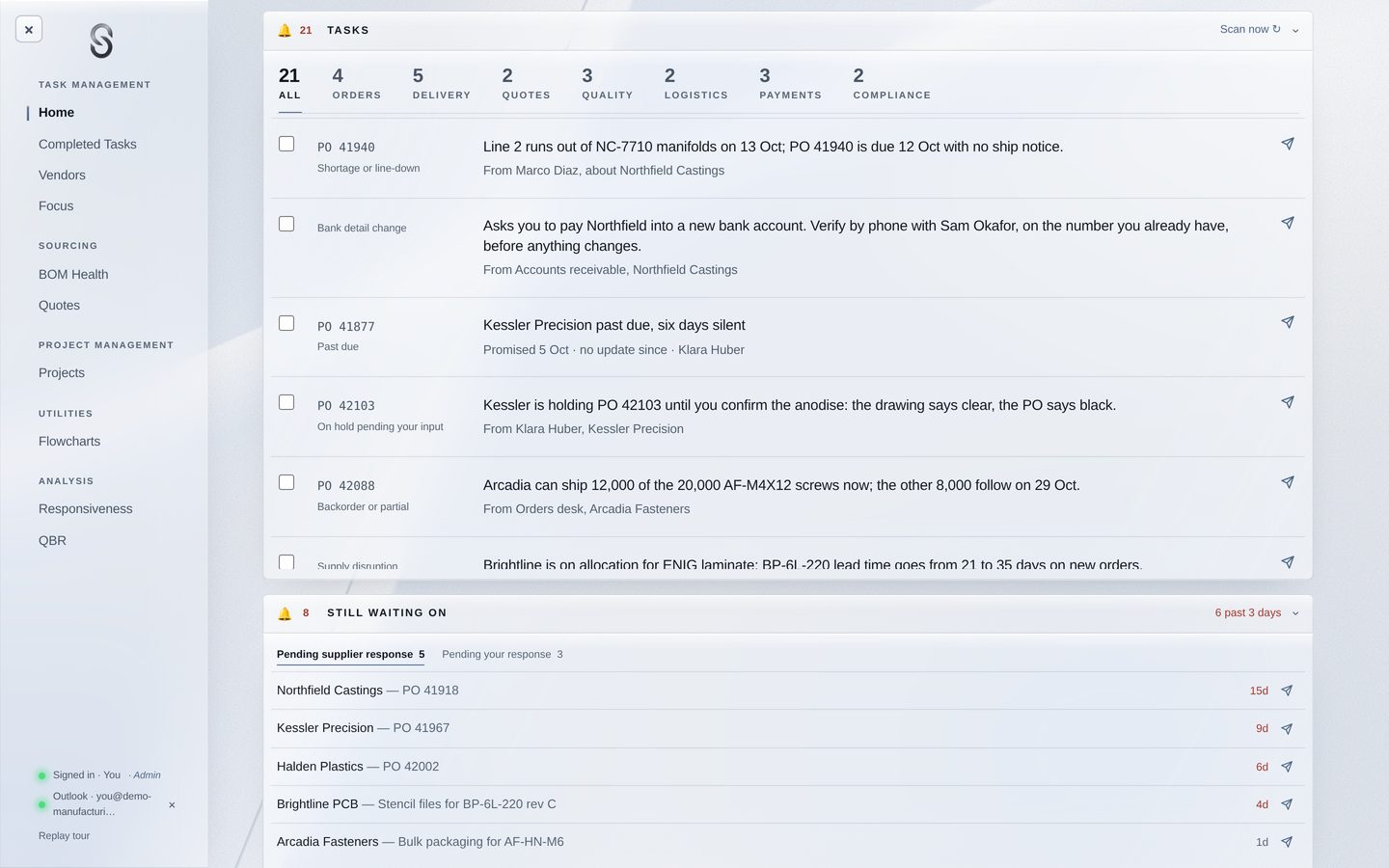Viewport: 1389px width, 868px height.
Task: Click send icon for Bank detail change task
Action: coord(1287,223)
